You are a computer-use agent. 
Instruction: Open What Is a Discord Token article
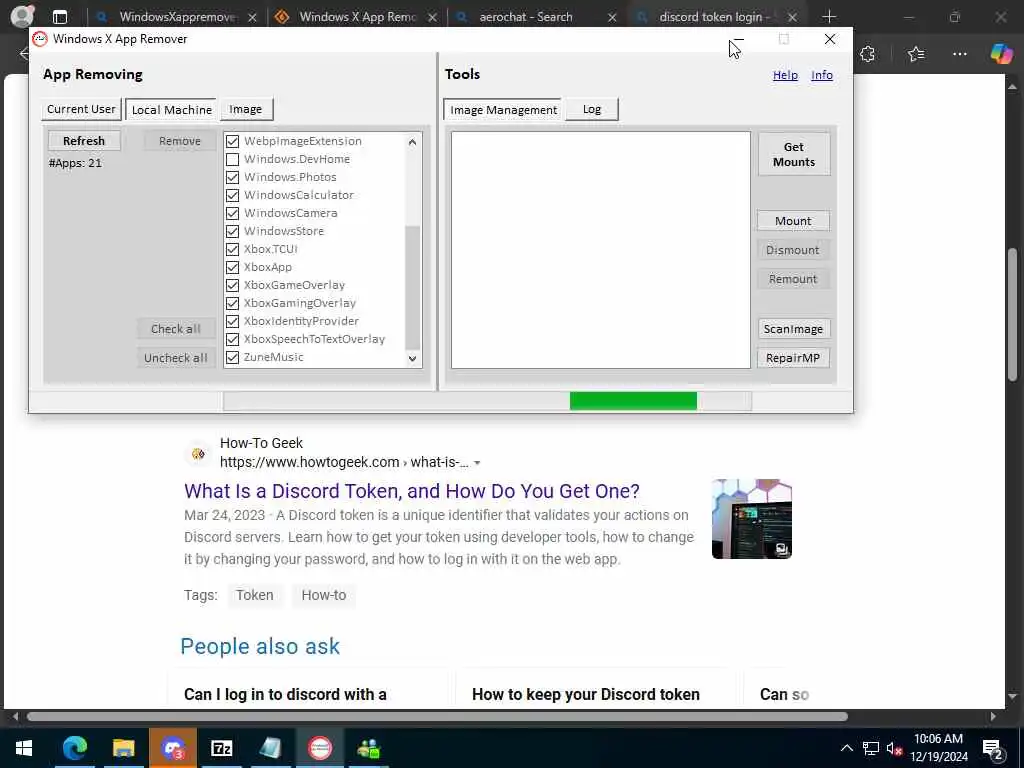[411, 491]
